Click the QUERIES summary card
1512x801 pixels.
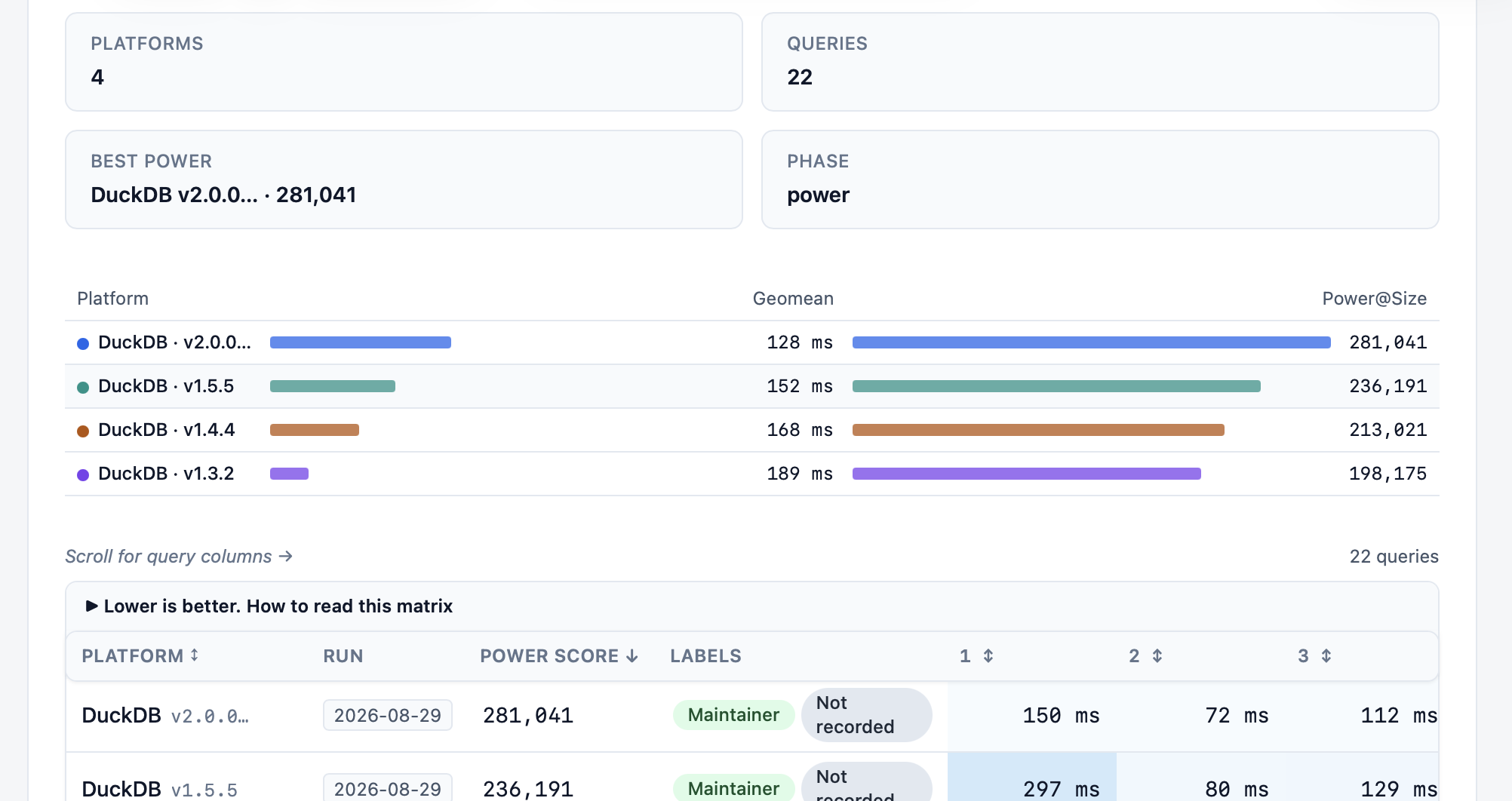[x=1100, y=62]
